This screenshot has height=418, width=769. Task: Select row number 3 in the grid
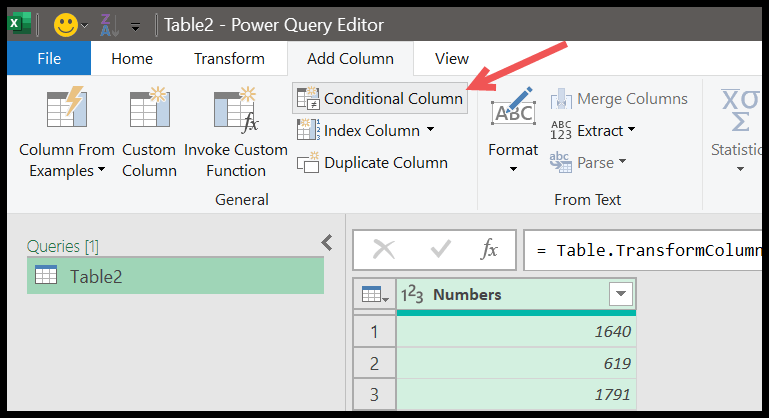[374, 394]
